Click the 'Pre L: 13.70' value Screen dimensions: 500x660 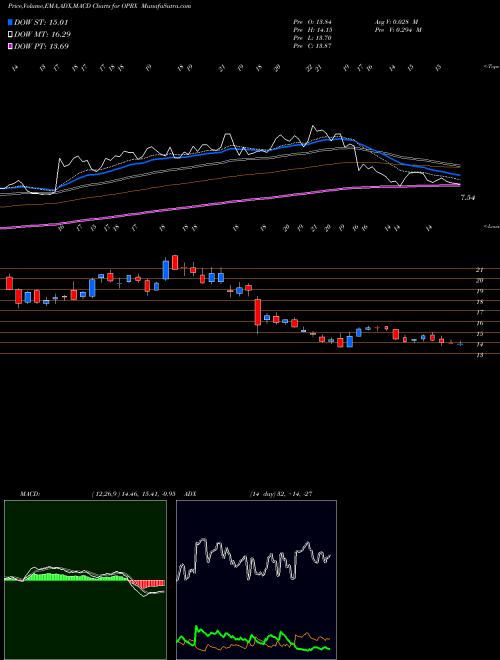[313, 38]
